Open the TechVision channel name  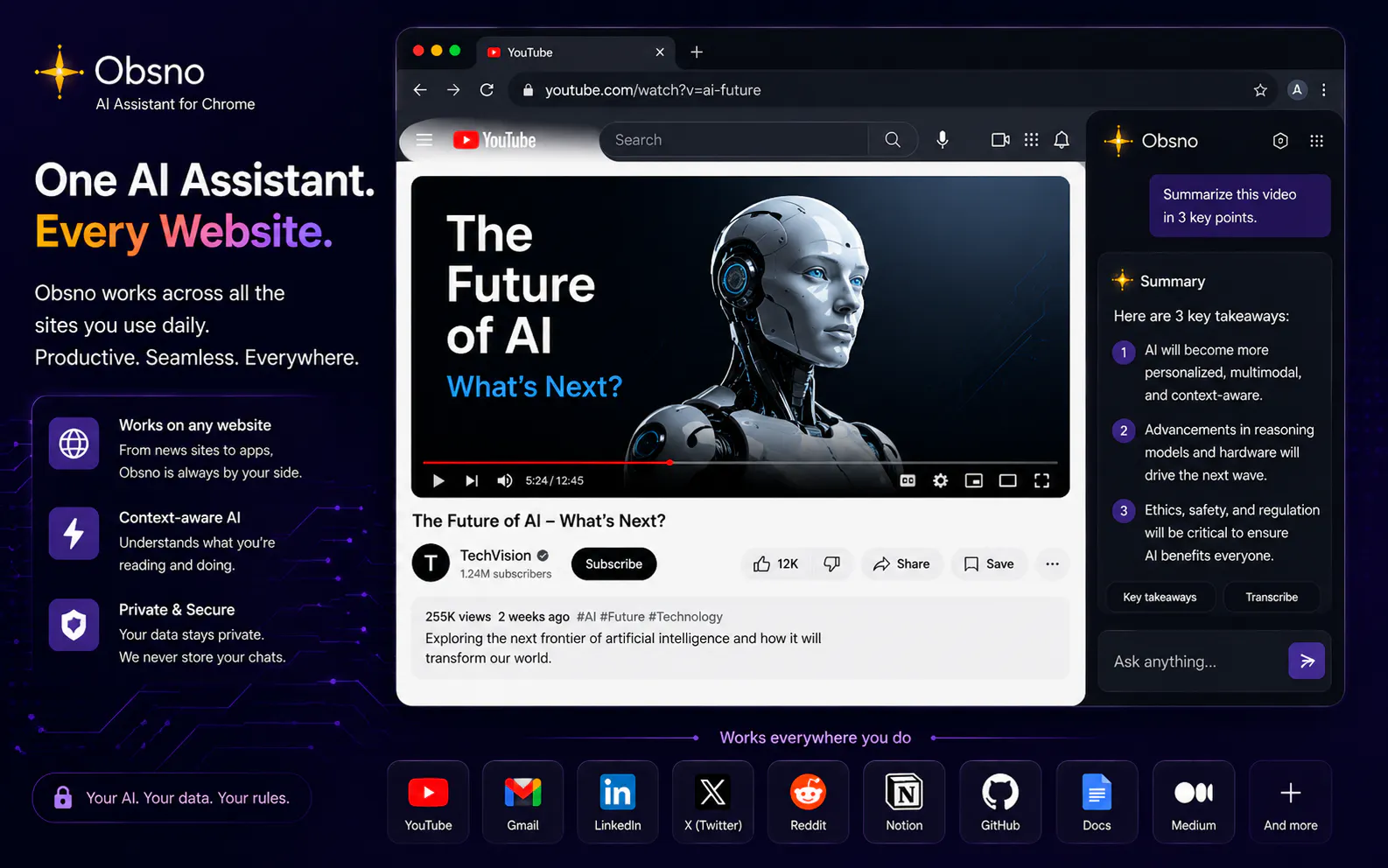click(x=495, y=556)
